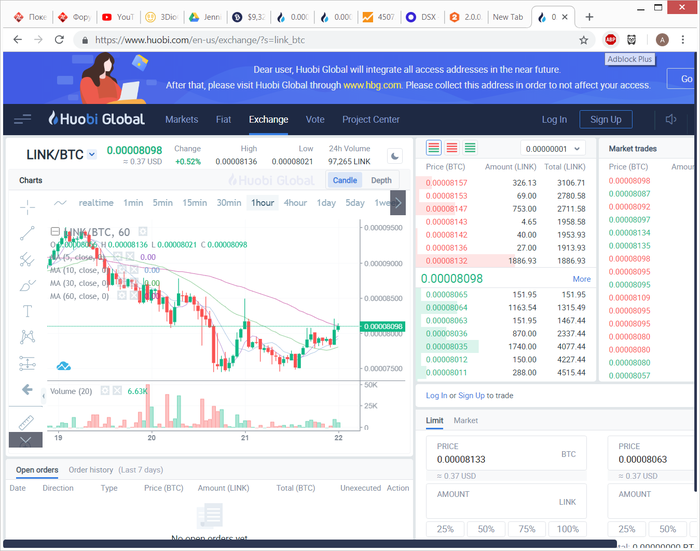700x551 pixels.
Task: Show only sell orders view
Action: coord(452,147)
